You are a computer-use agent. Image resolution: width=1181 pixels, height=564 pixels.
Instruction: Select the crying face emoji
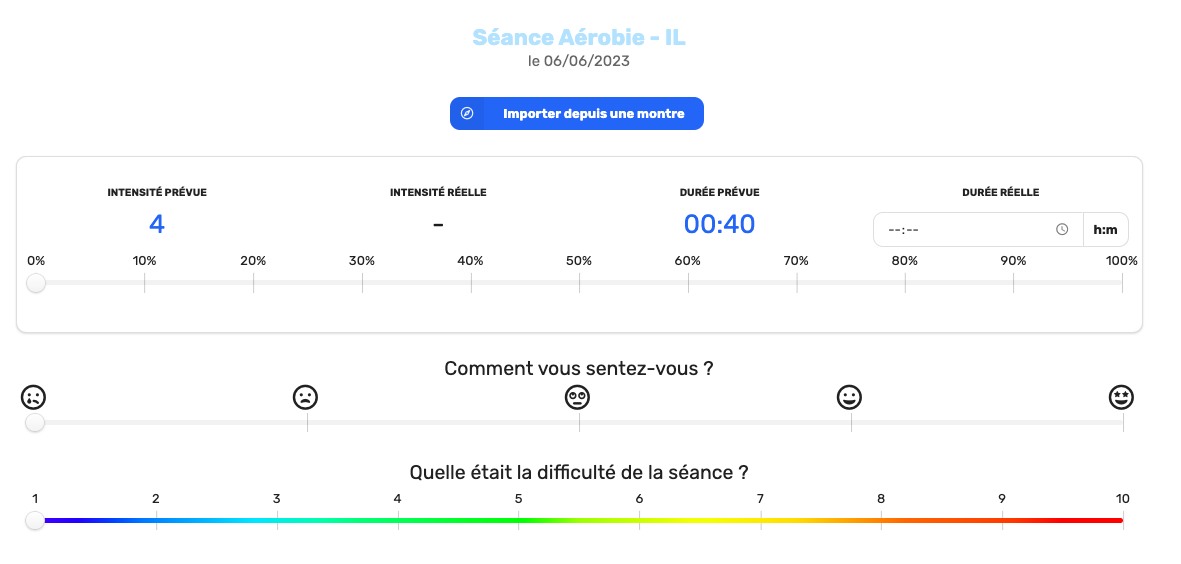(33, 397)
